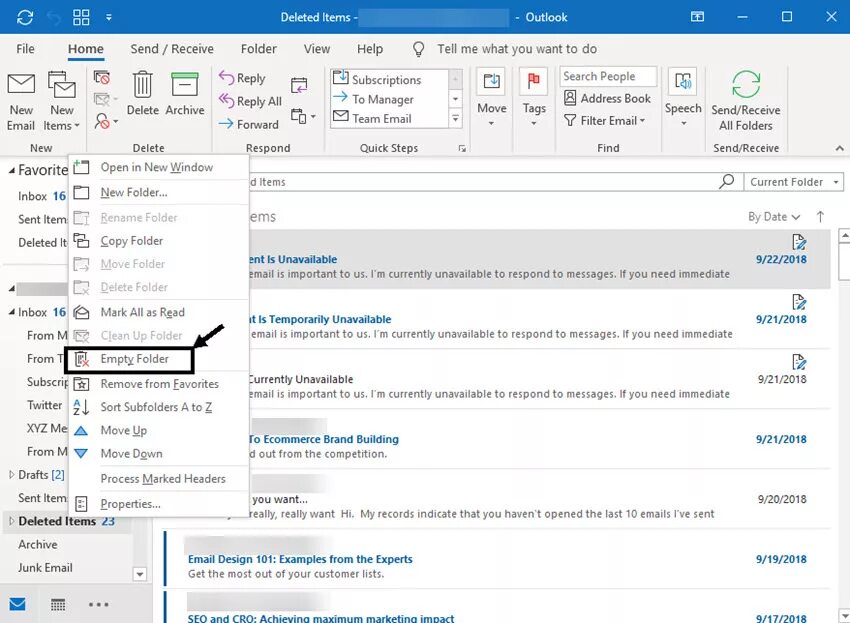Create a New Email
Screen dimensions: 850x623
click(x=21, y=102)
